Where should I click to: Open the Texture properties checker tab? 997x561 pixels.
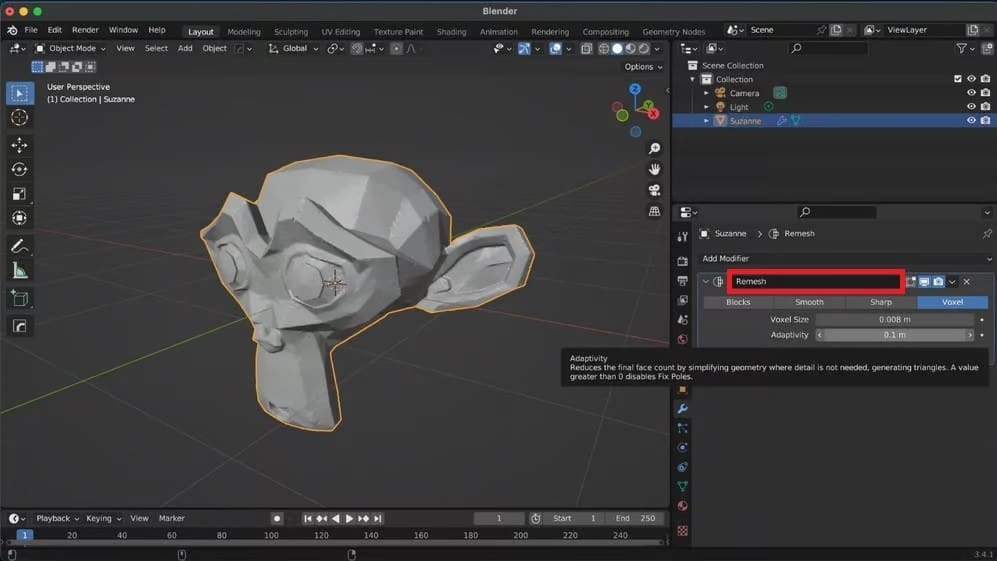(682, 530)
